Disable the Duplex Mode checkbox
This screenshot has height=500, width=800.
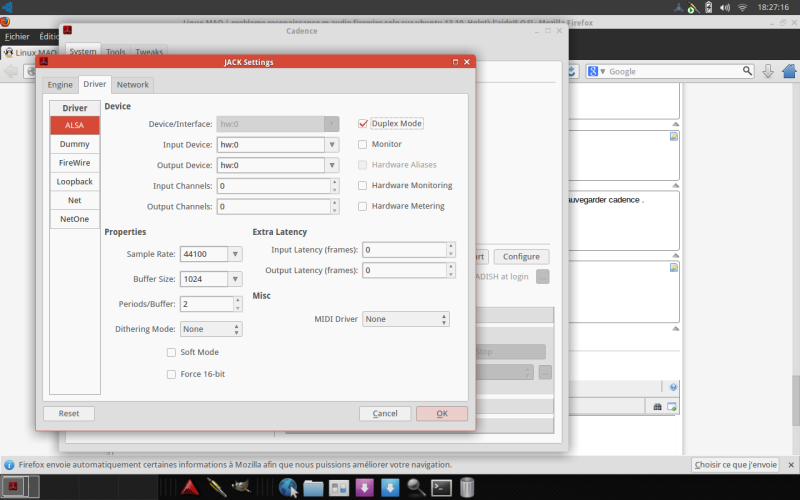point(363,124)
